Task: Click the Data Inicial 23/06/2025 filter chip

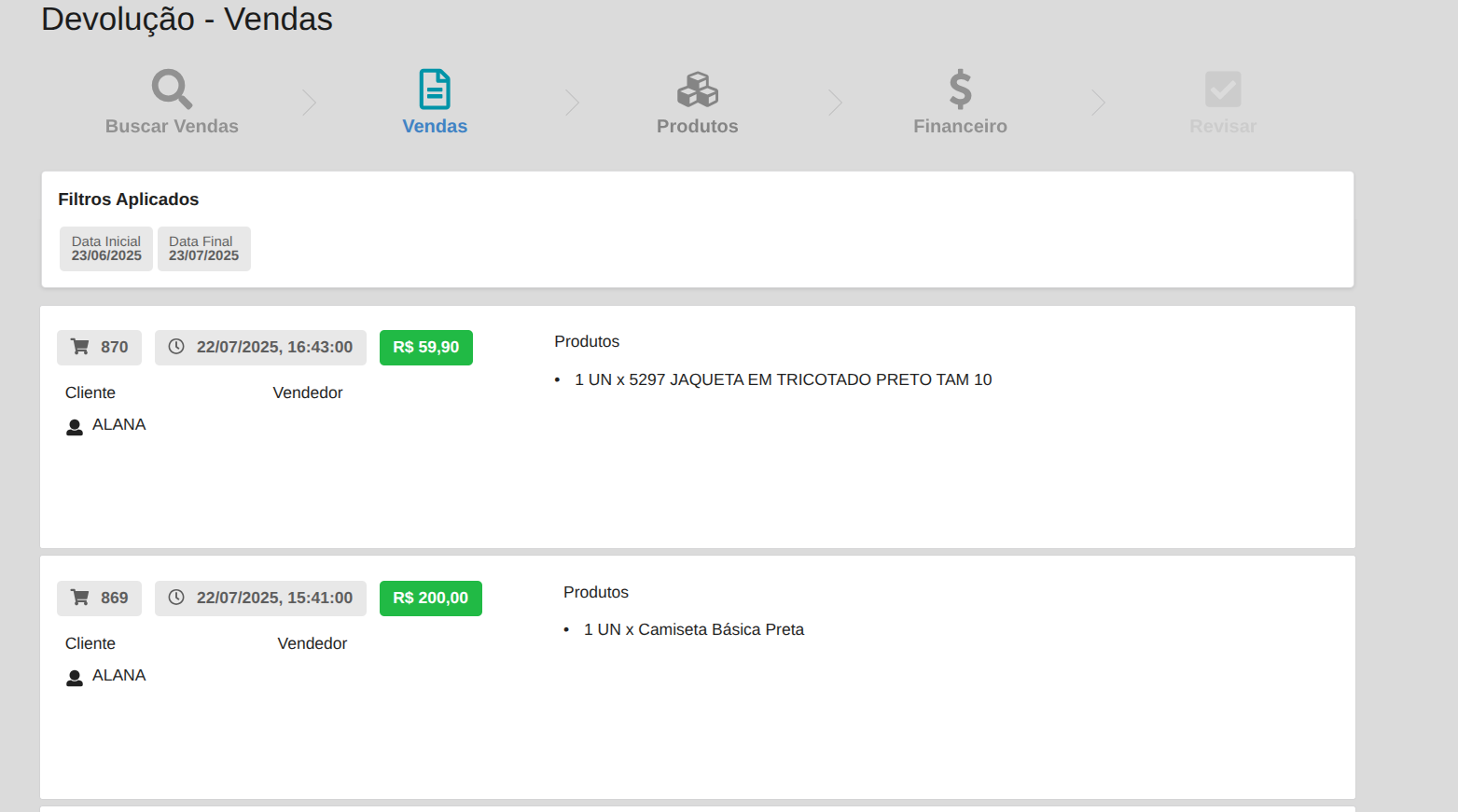Action: click(106, 249)
